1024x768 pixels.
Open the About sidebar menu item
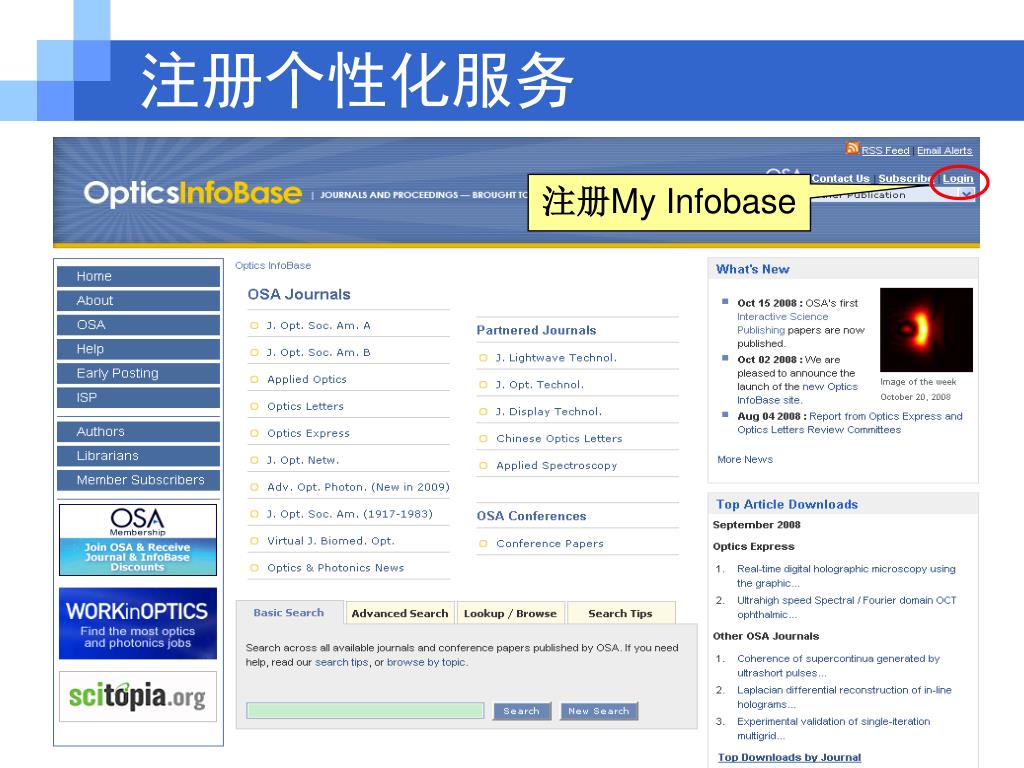[x=138, y=300]
